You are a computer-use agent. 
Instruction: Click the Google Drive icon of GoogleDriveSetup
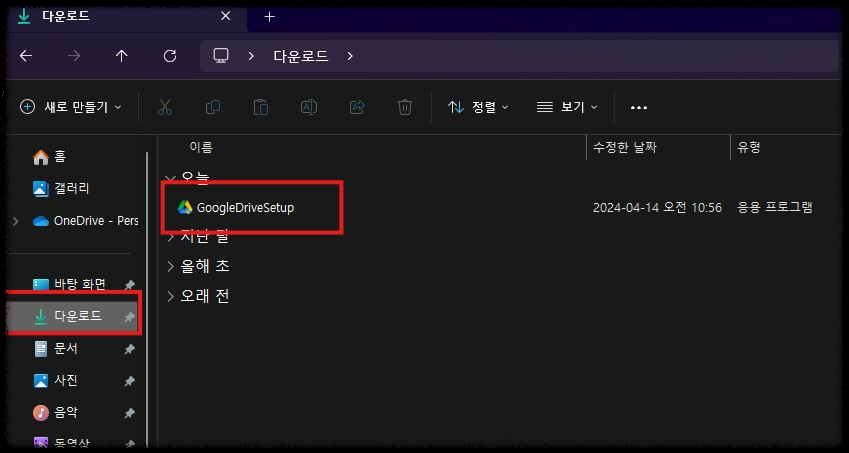click(185, 207)
